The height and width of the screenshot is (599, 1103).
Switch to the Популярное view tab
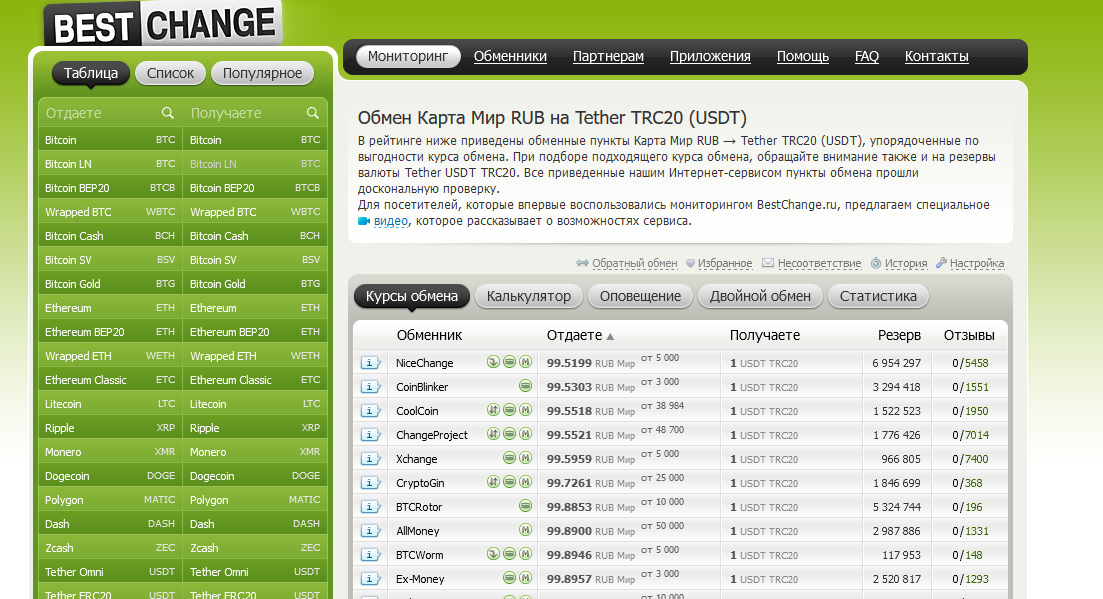(262, 73)
